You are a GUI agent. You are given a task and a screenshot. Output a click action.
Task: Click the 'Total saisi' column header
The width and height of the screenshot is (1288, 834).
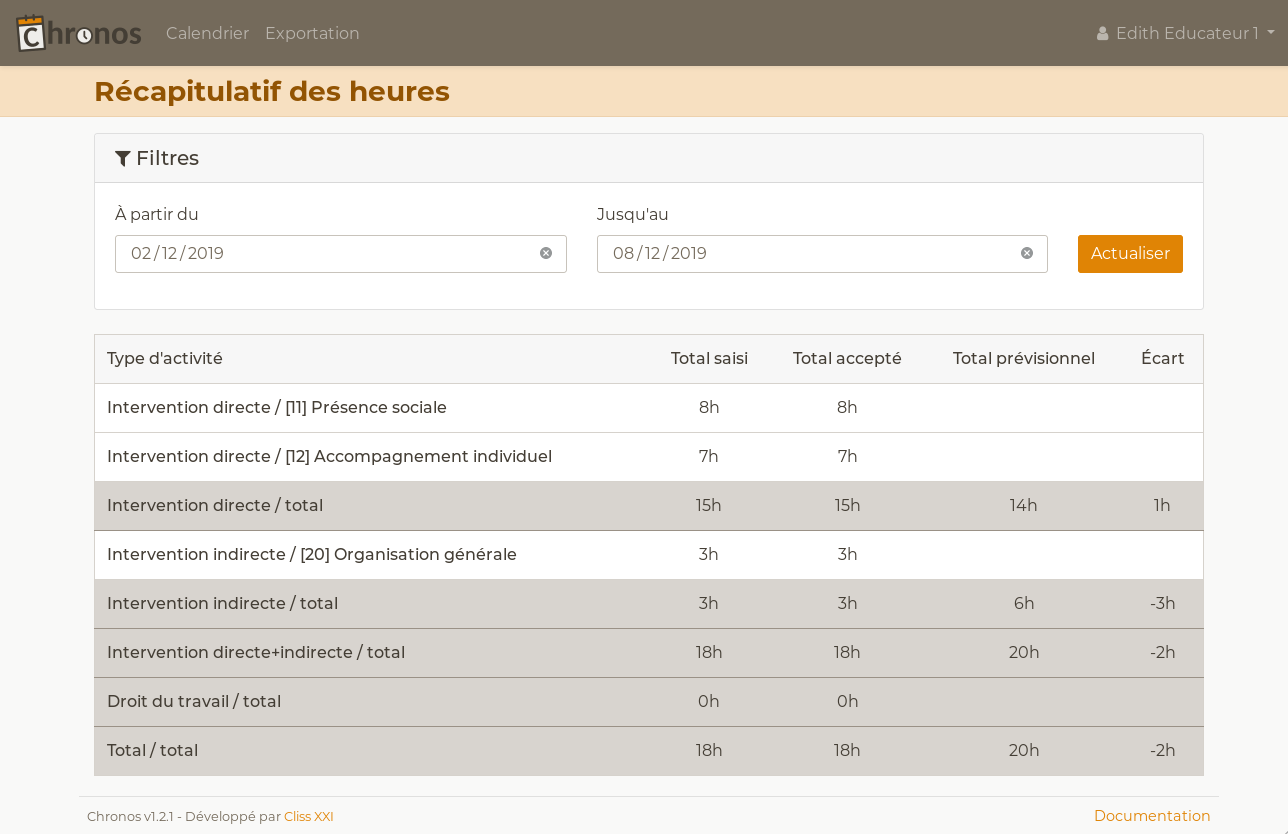tap(709, 358)
